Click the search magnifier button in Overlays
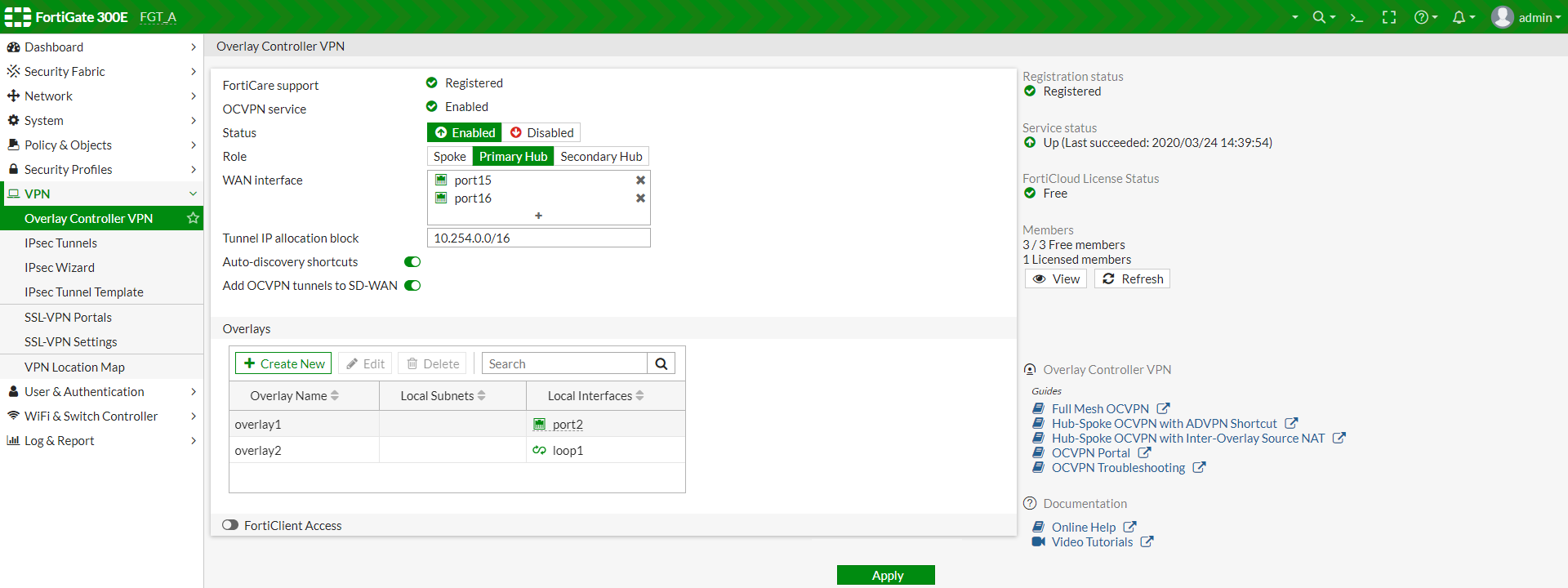This screenshot has height=588, width=1568. click(661, 363)
